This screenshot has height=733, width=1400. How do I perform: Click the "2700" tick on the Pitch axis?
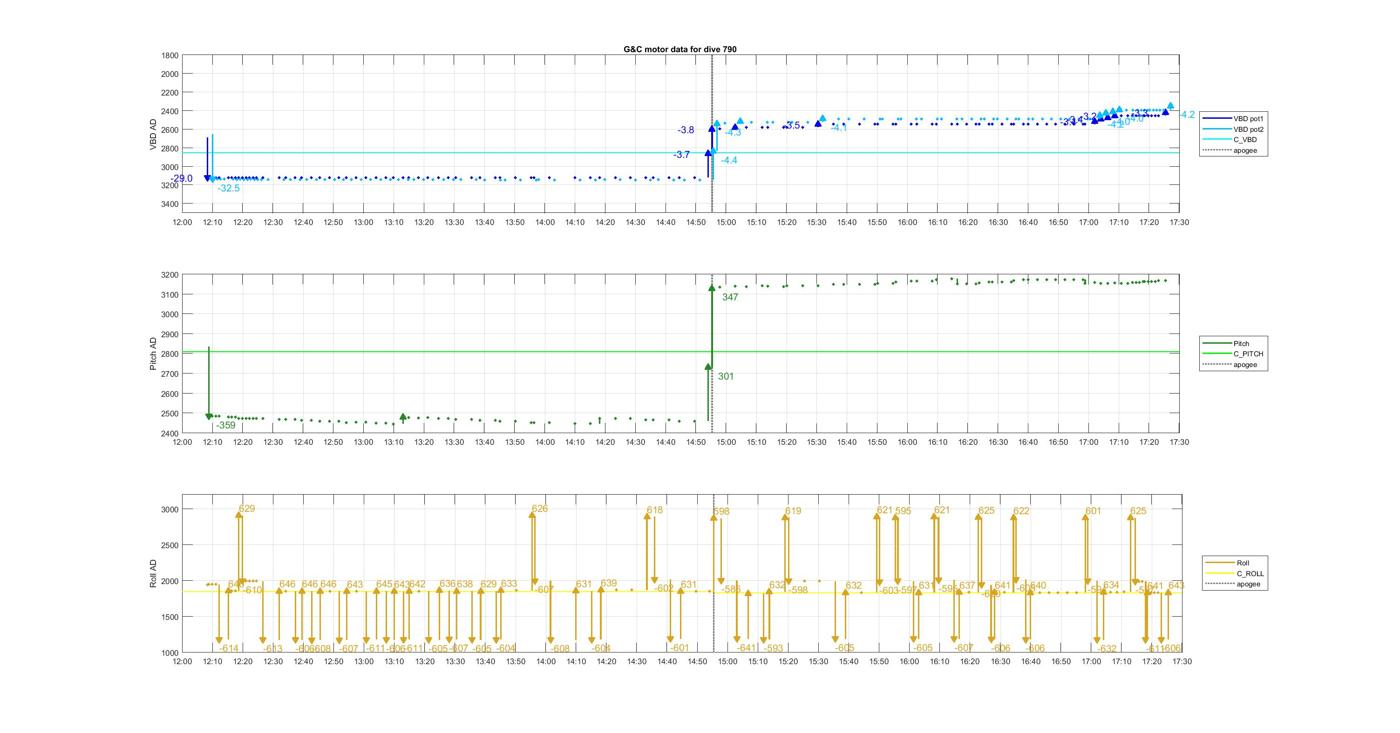tap(169, 374)
